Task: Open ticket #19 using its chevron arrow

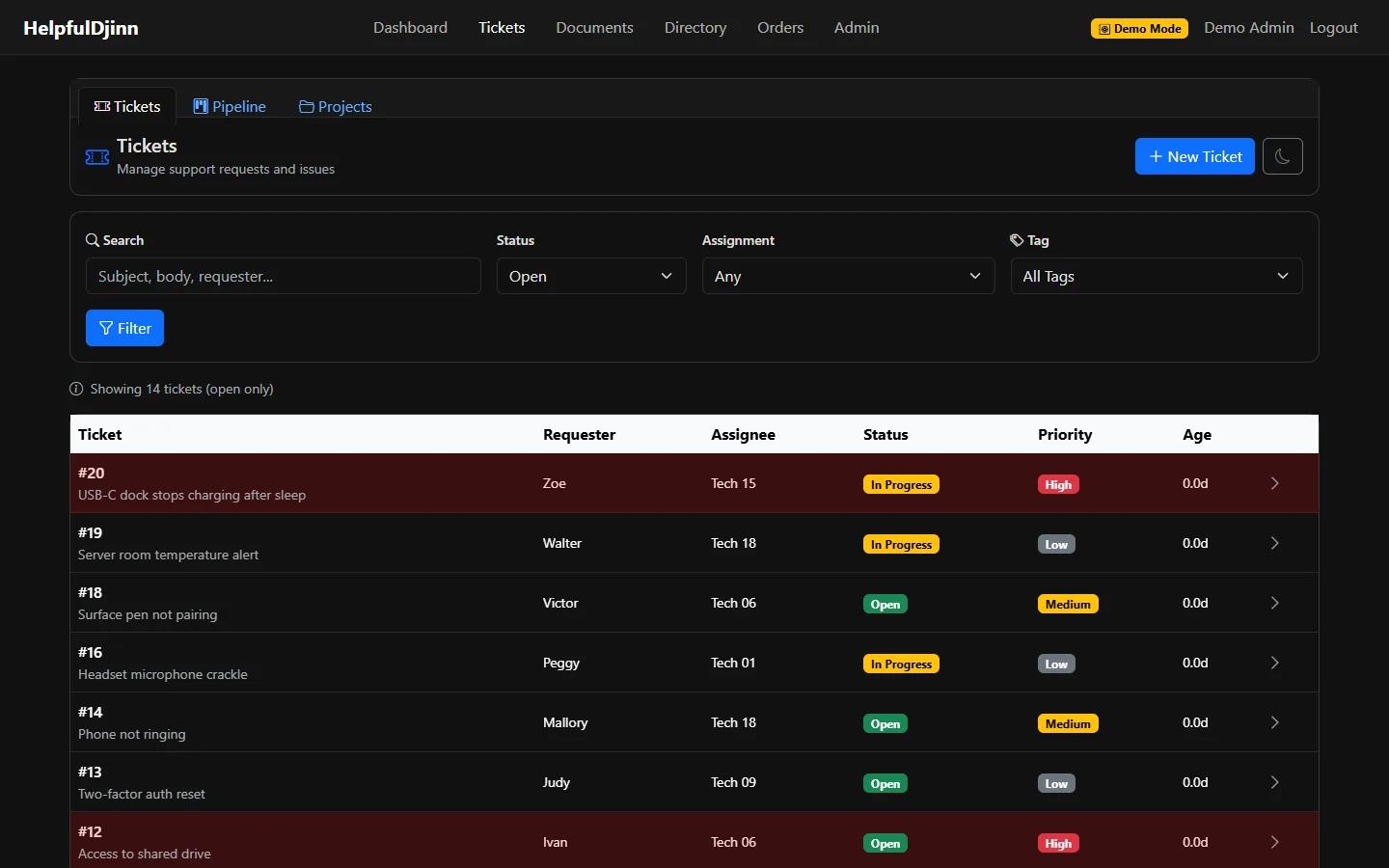Action: (x=1274, y=543)
